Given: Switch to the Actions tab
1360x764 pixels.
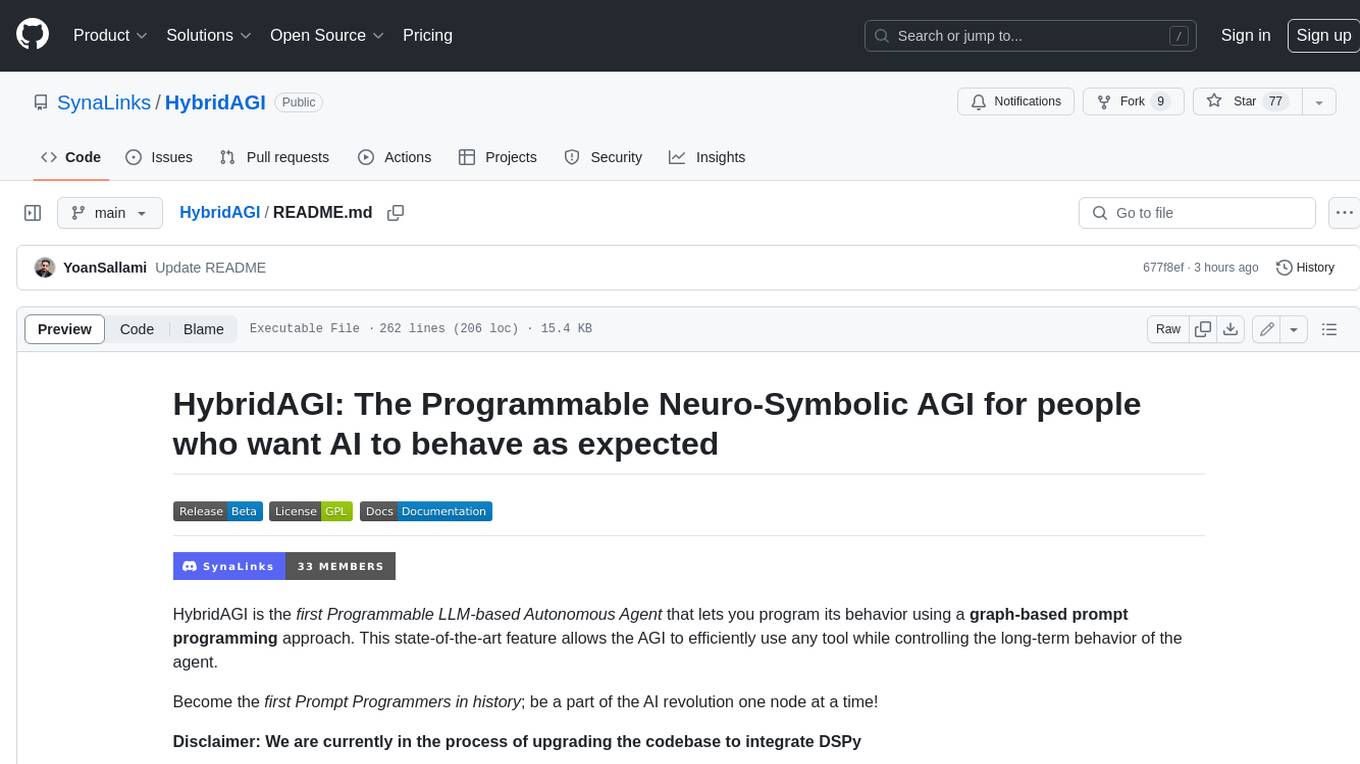Looking at the screenshot, I should [395, 157].
